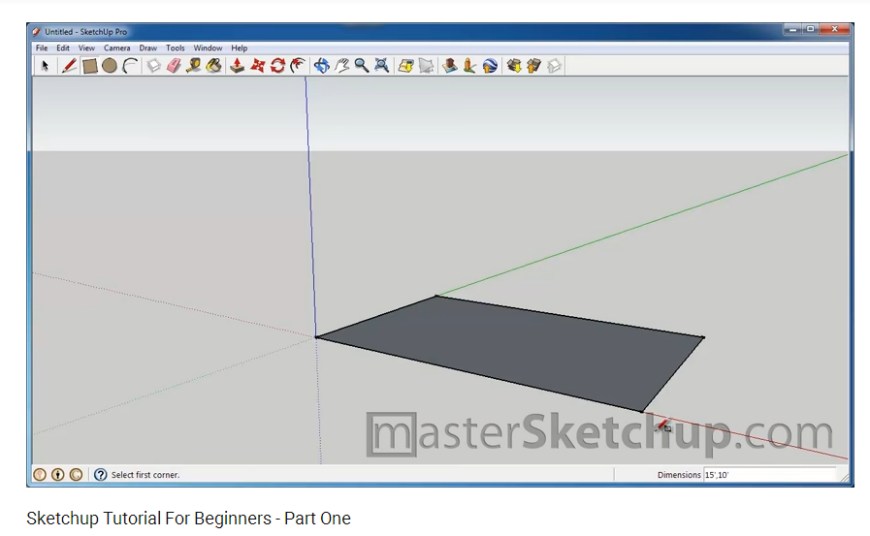Image resolution: width=870 pixels, height=536 pixels.
Task: Click the first round status bar icon
Action: point(39,474)
